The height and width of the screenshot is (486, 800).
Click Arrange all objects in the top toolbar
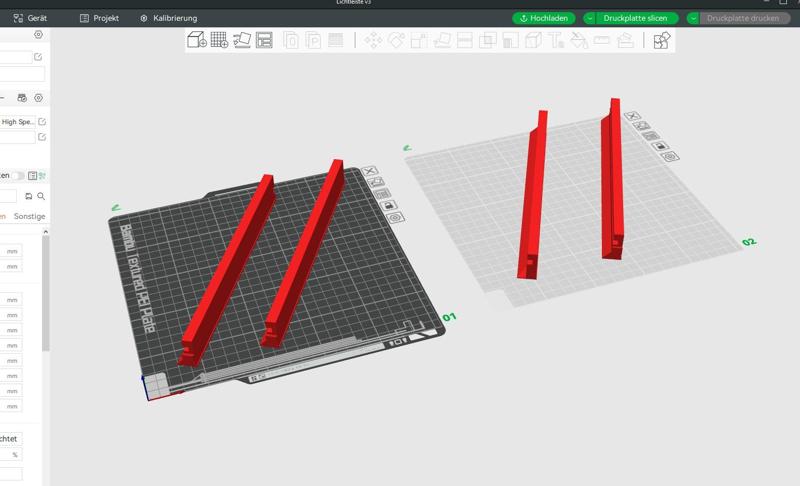[264, 40]
